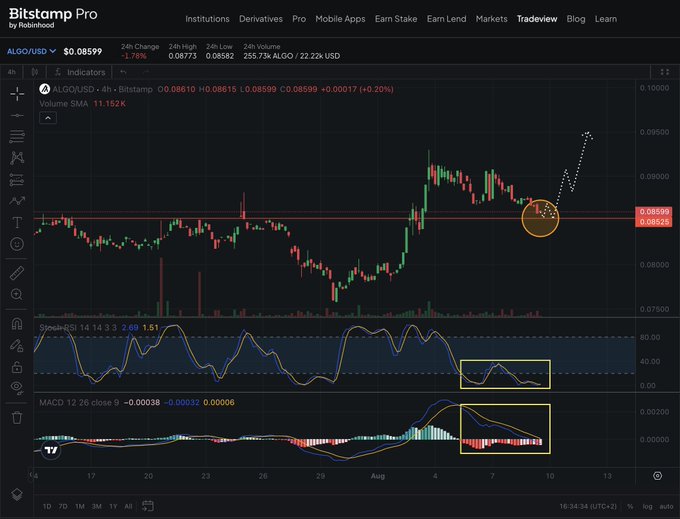Activate the zoom in tool
This screenshot has width=680, height=519.
pyautogui.click(x=17, y=294)
